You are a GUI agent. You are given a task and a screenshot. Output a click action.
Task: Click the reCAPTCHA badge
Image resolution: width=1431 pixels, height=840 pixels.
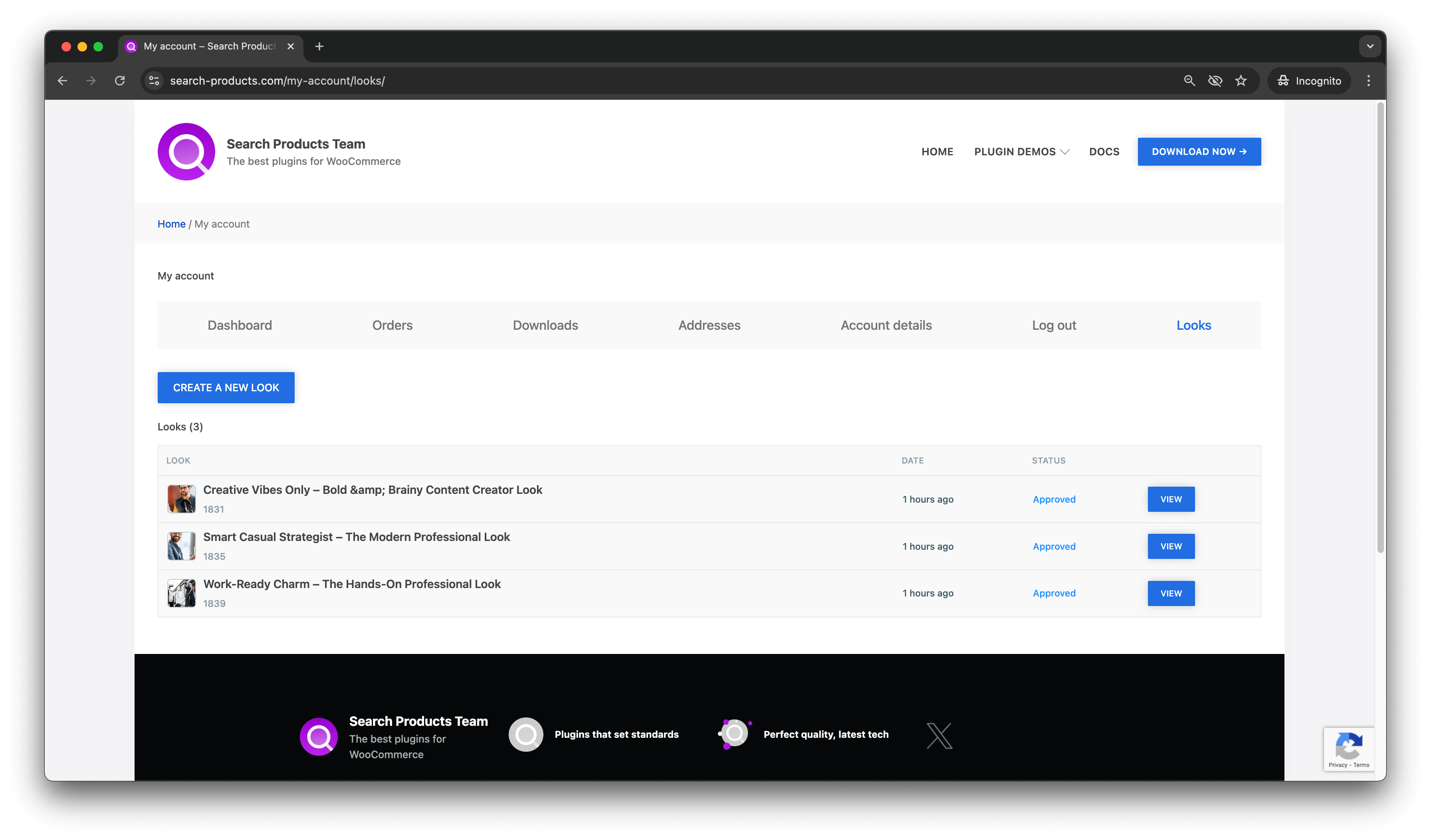coord(1349,749)
